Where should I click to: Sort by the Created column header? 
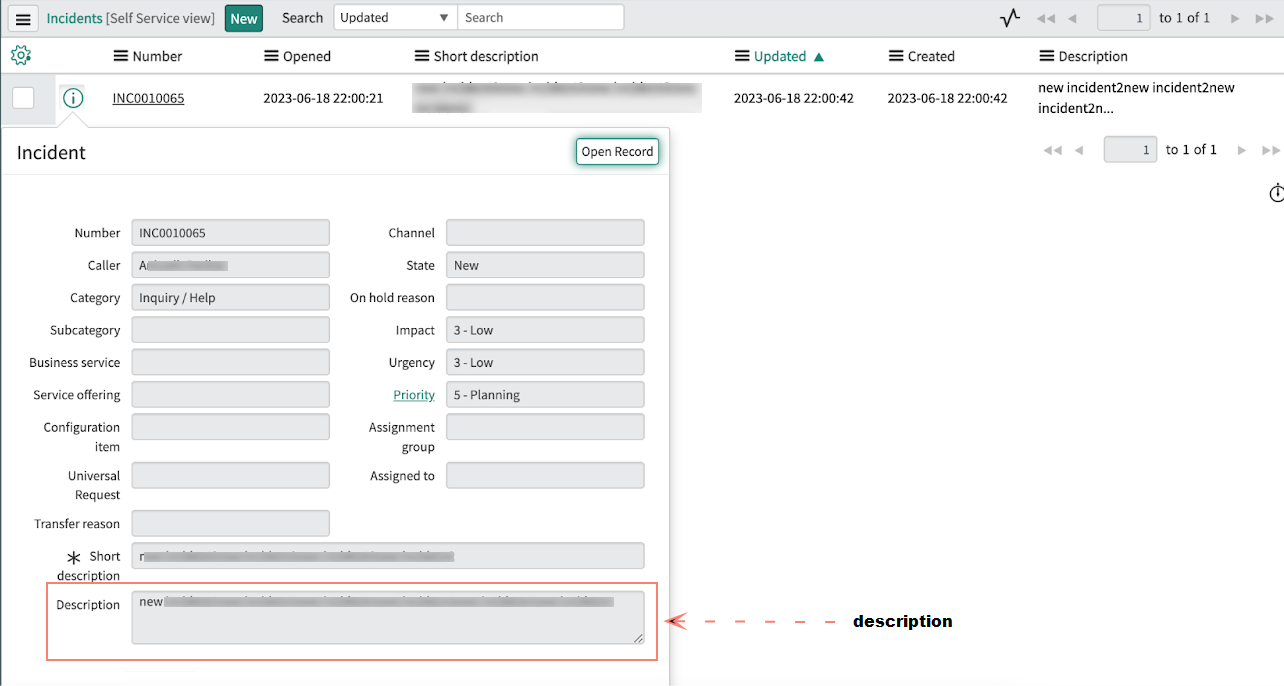click(x=931, y=57)
